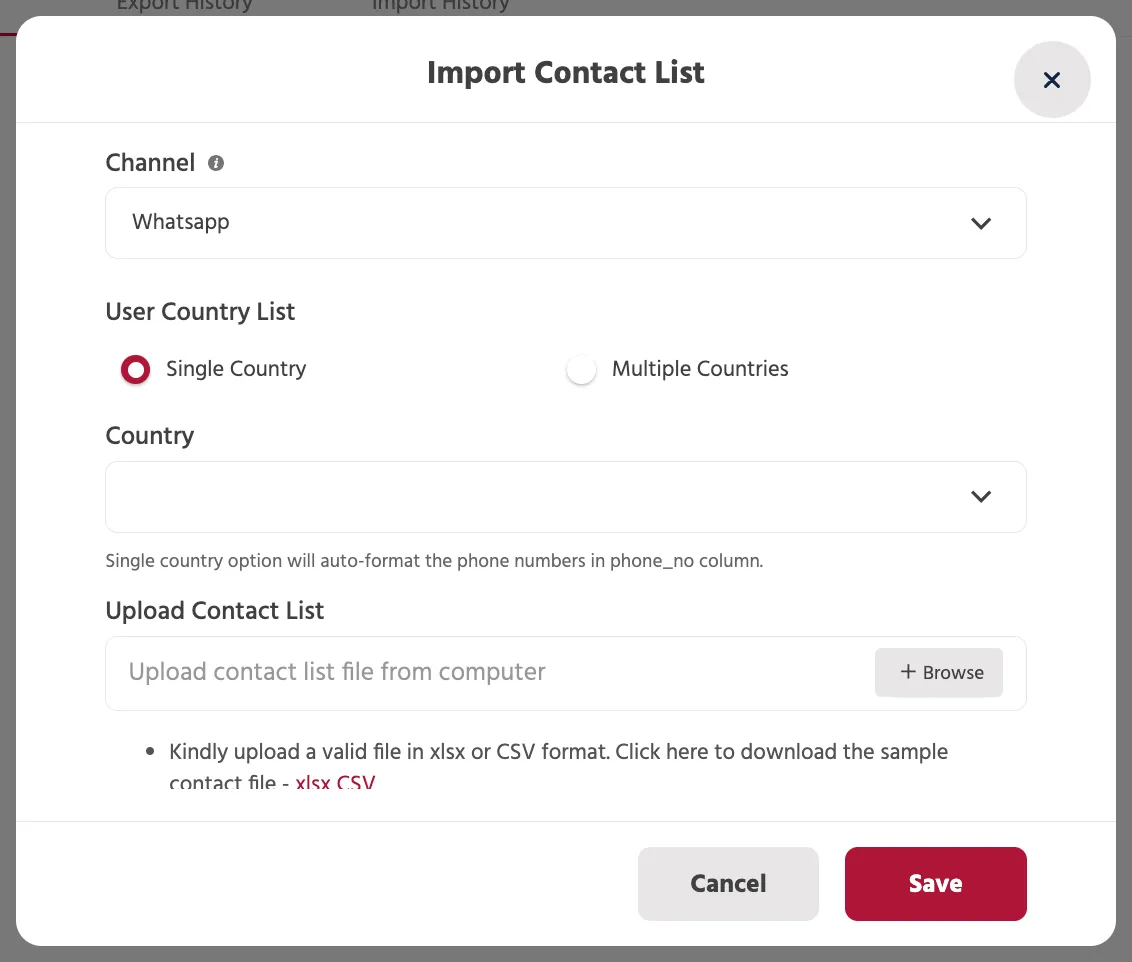The height and width of the screenshot is (962, 1132).
Task: Click the bullet point beside upload instructions
Action: click(150, 751)
